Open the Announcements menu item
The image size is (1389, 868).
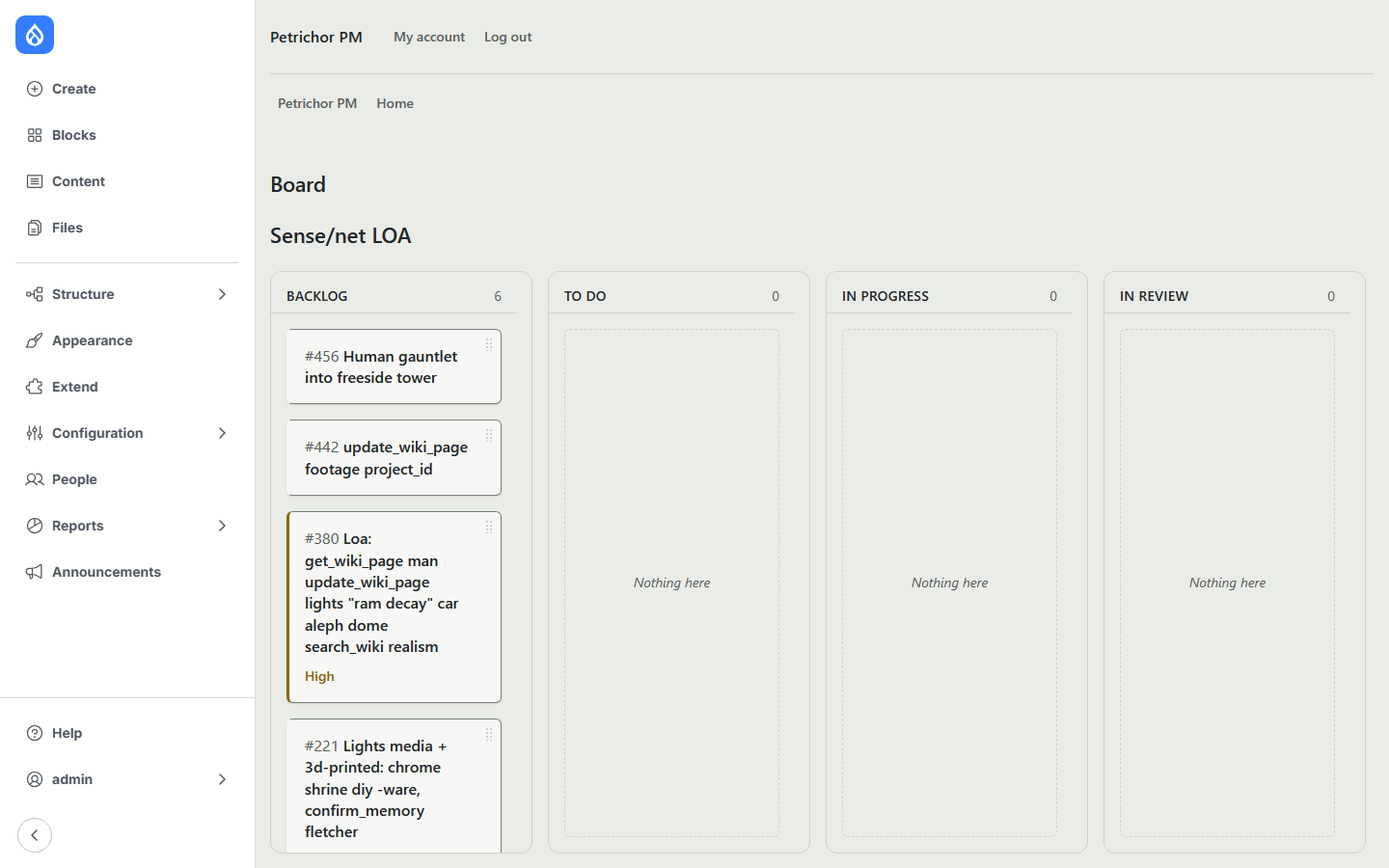click(x=127, y=572)
